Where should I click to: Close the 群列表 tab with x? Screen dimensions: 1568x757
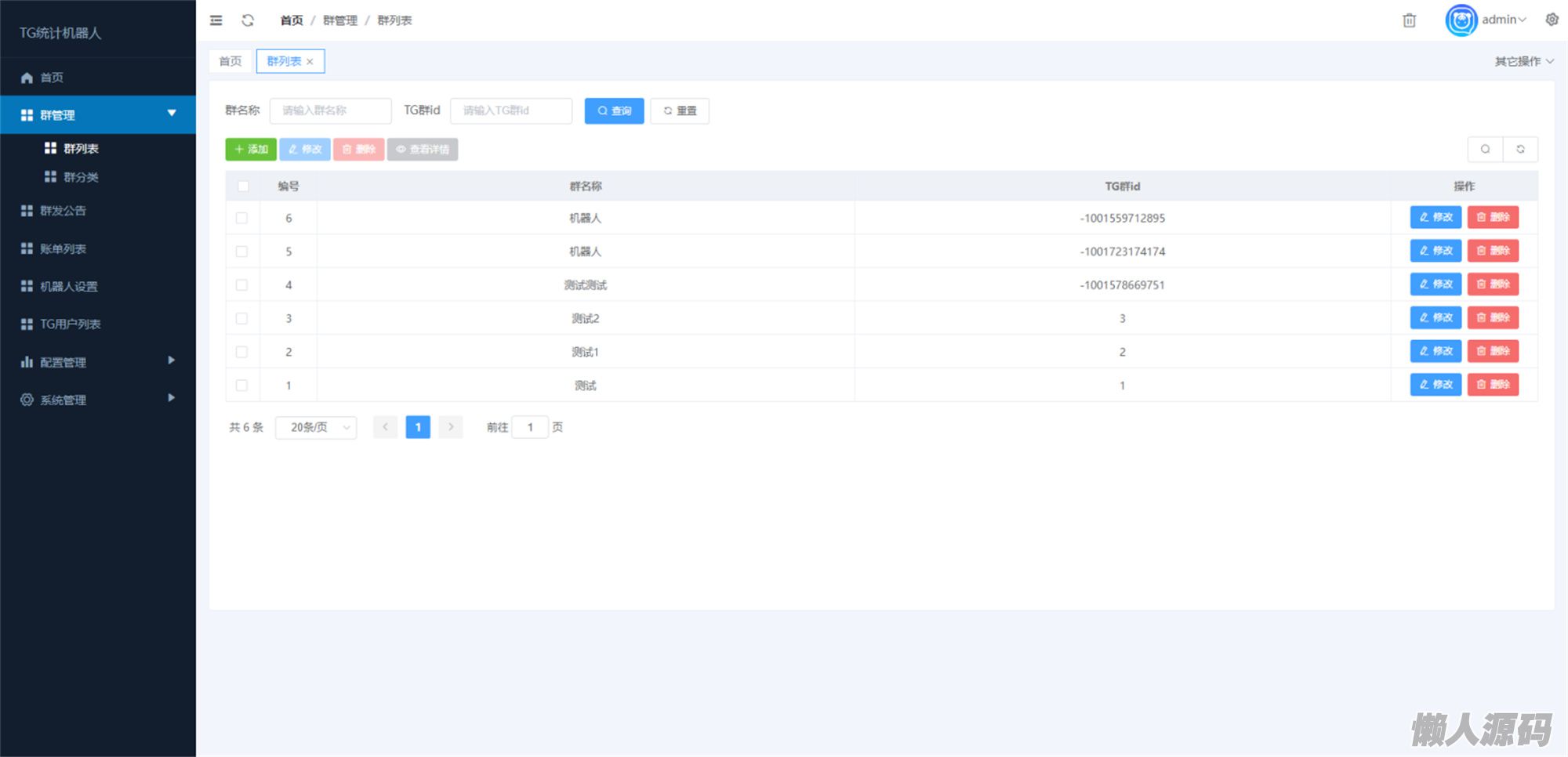pos(310,62)
